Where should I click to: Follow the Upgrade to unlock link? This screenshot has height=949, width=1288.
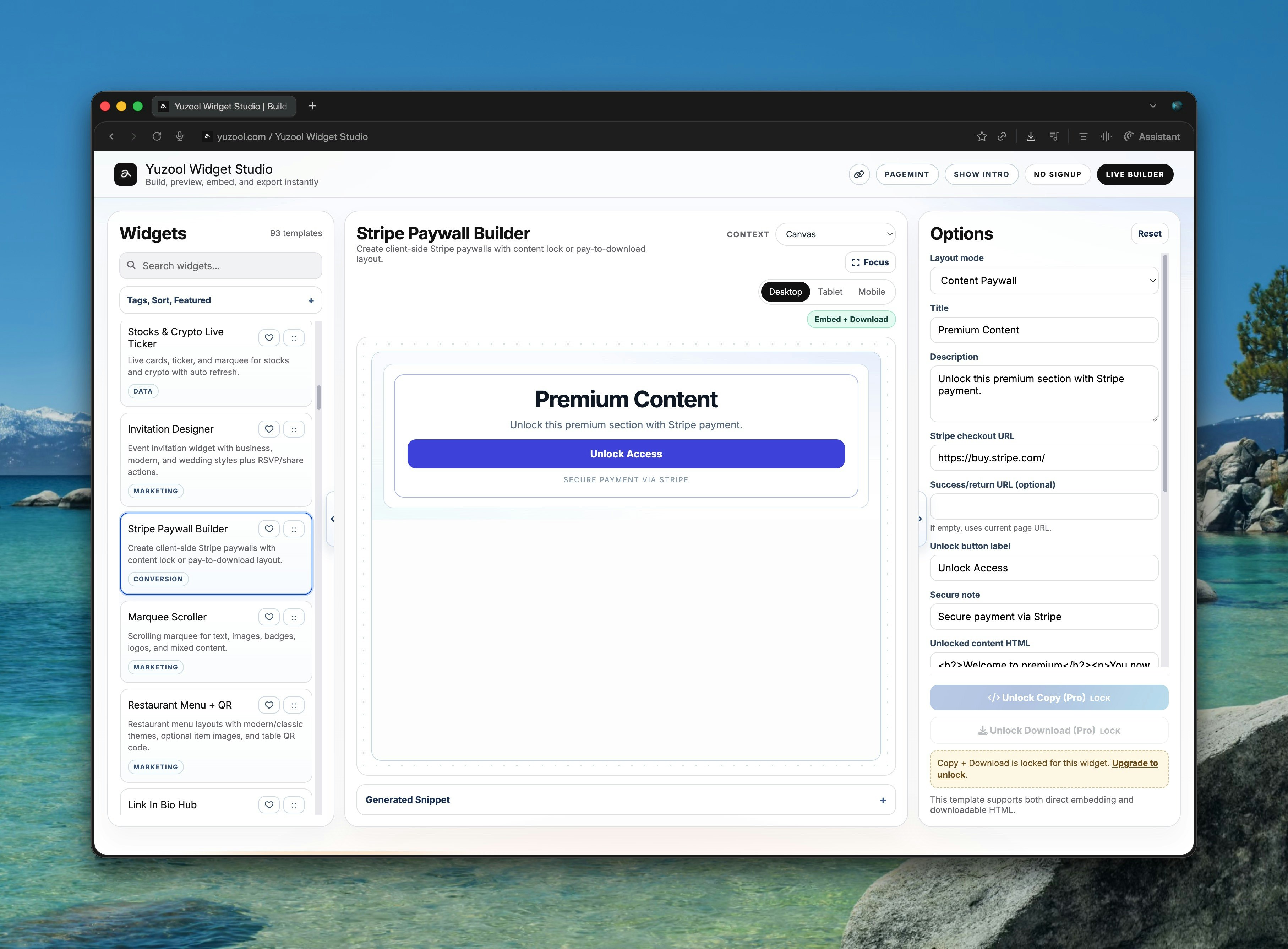click(x=1134, y=764)
